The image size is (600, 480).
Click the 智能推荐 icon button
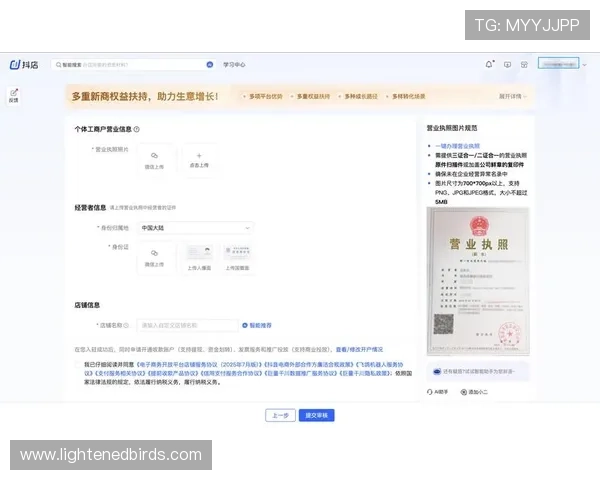pos(257,325)
